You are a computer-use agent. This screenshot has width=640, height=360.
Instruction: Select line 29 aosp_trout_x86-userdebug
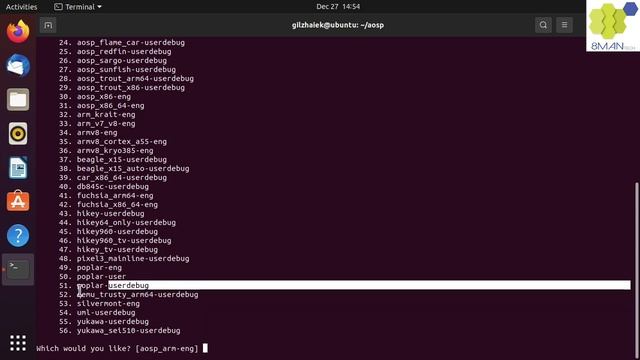coord(122,87)
